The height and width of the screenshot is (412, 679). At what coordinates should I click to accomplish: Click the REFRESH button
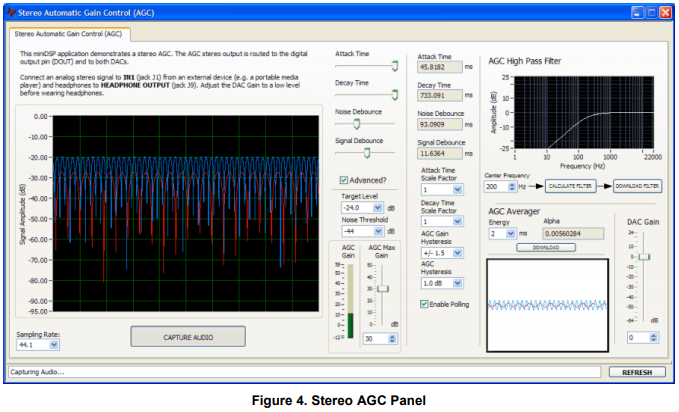pos(637,372)
